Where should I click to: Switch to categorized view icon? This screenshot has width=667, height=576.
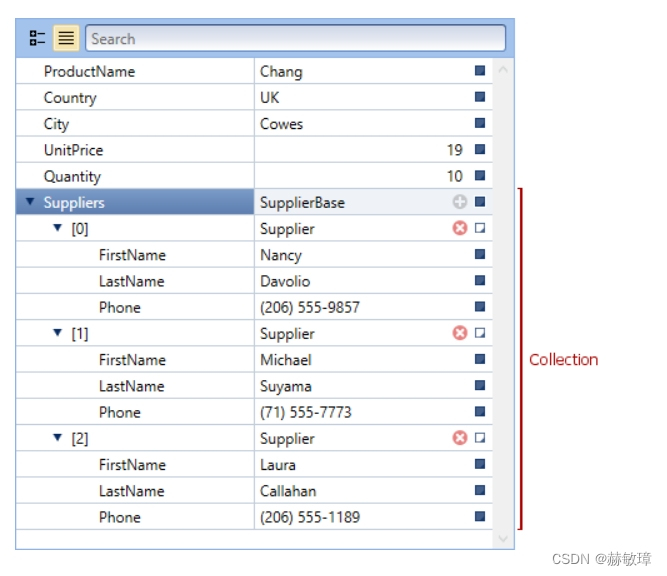37,38
